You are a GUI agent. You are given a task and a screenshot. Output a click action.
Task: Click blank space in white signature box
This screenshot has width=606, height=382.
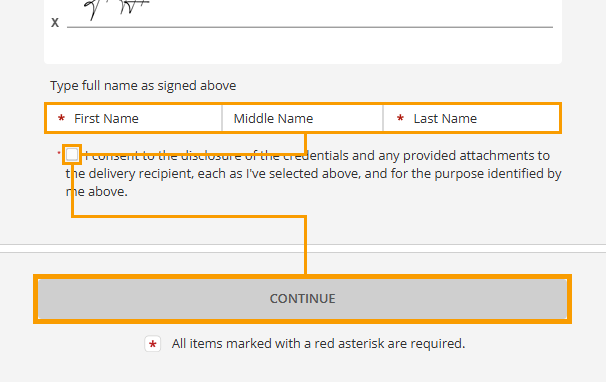tap(309, 46)
